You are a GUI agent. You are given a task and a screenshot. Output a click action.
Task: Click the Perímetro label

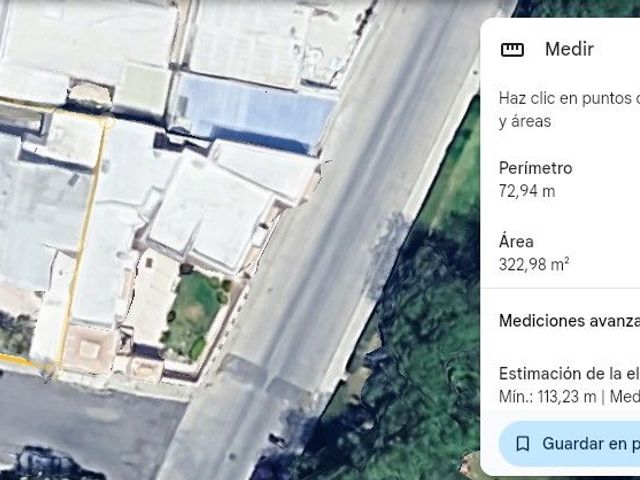536,168
